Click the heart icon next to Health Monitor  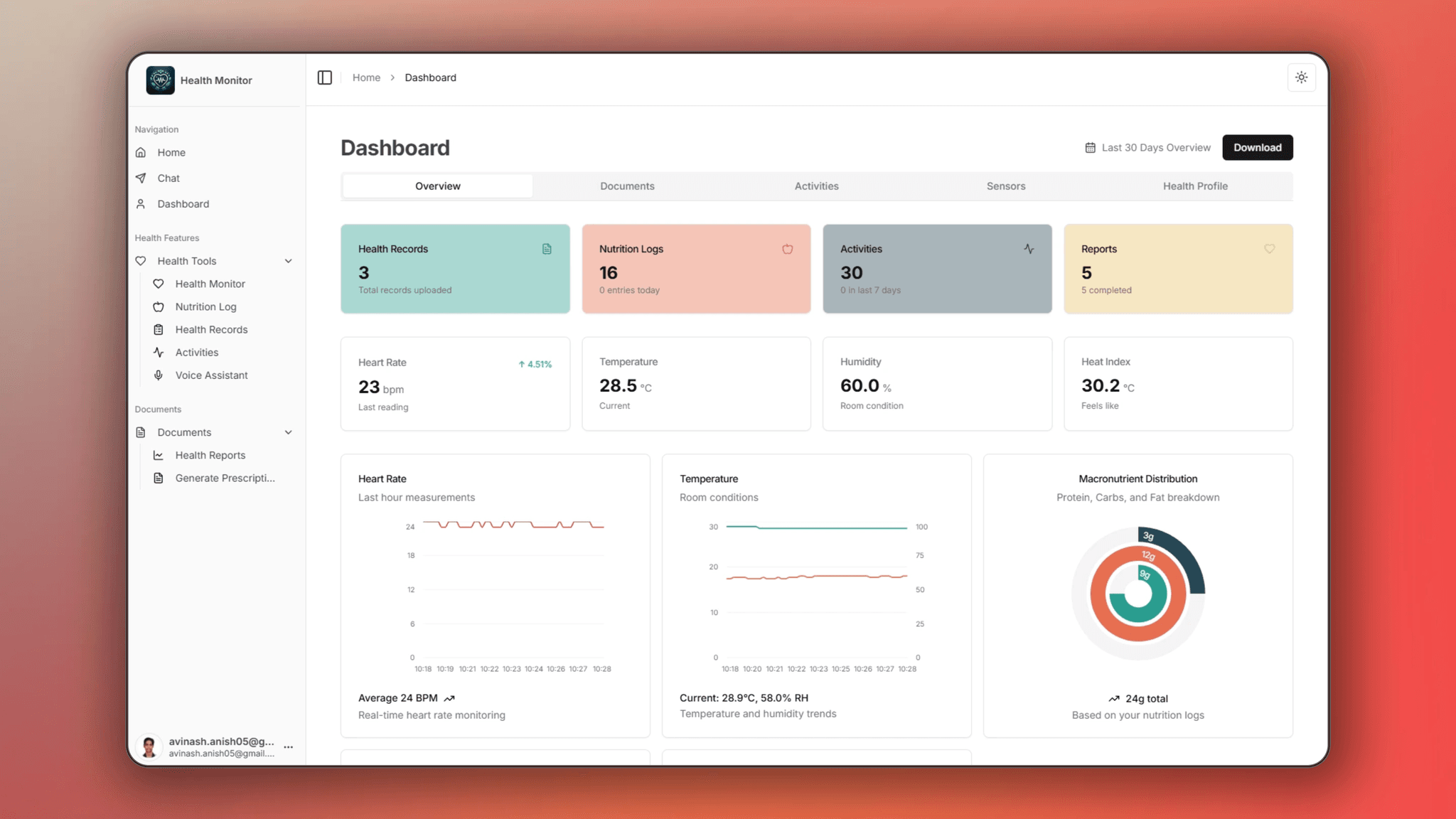coord(159,284)
